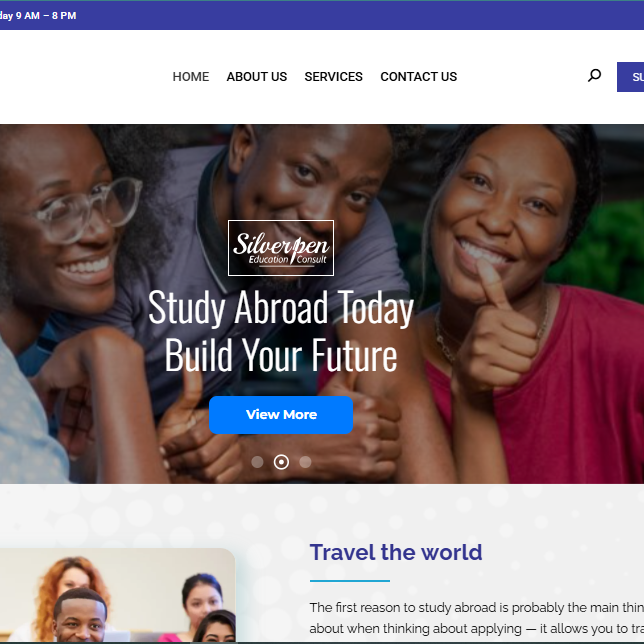Click the paragraph about first reason to study abroad
Screen dimensions: 644x644
click(x=476, y=618)
